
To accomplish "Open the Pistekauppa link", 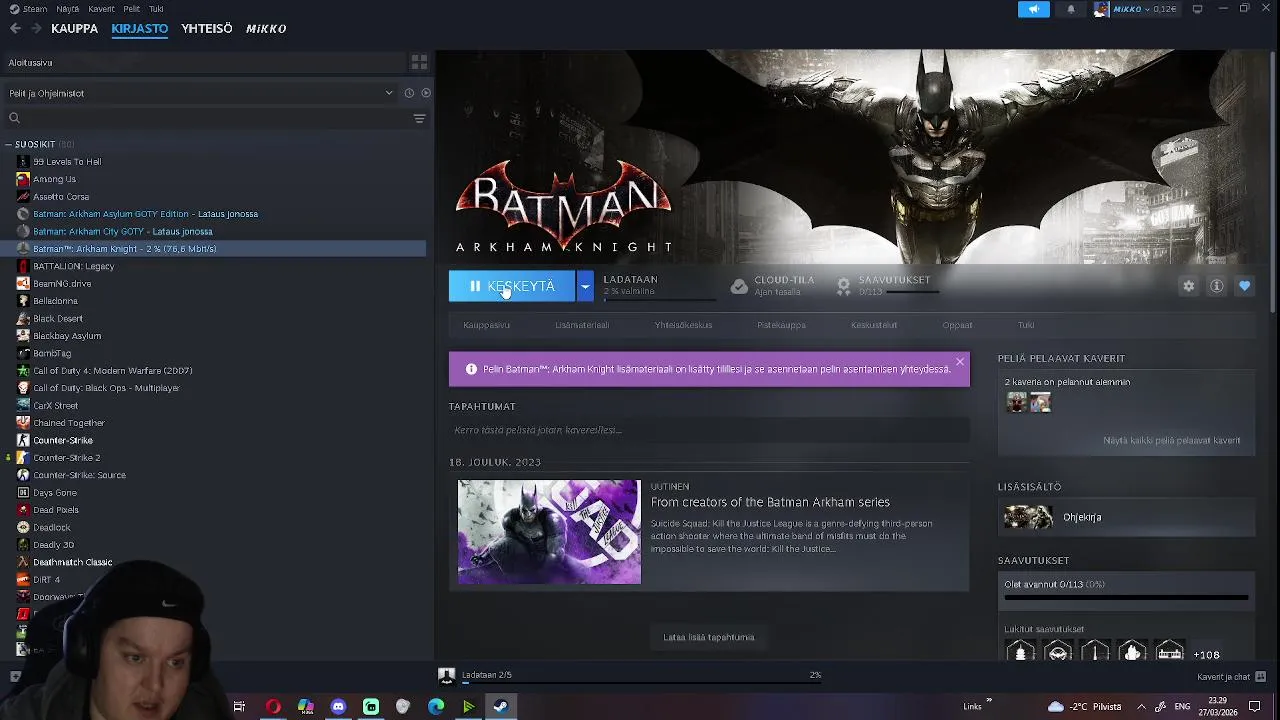I will pyautogui.click(x=781, y=325).
